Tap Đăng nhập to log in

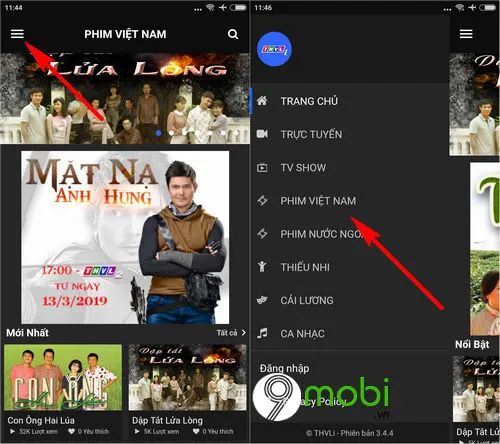(x=284, y=368)
